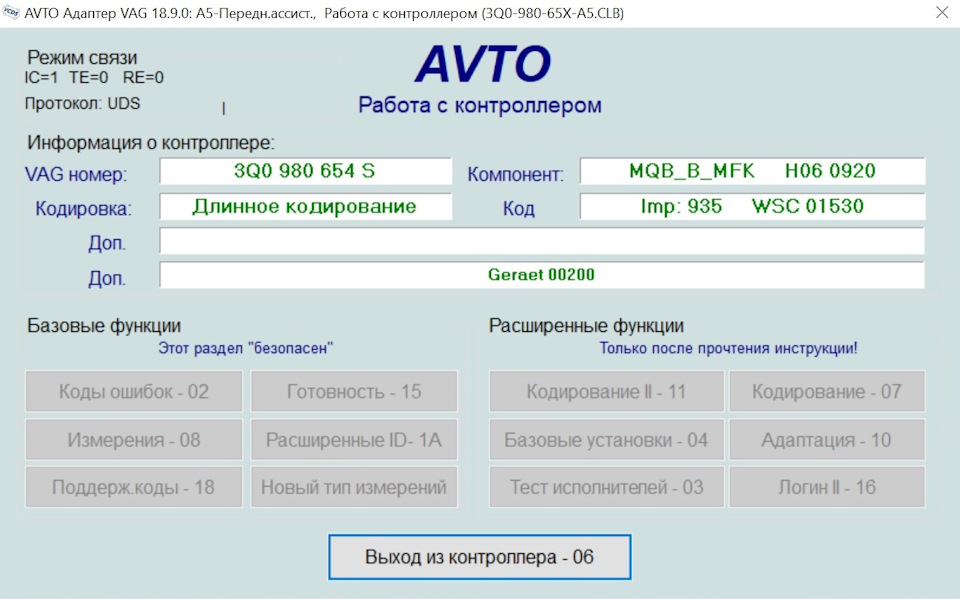The height and width of the screenshot is (599, 960).
Task: Select the Поддерж.коды - 18 button
Action: click(133, 487)
